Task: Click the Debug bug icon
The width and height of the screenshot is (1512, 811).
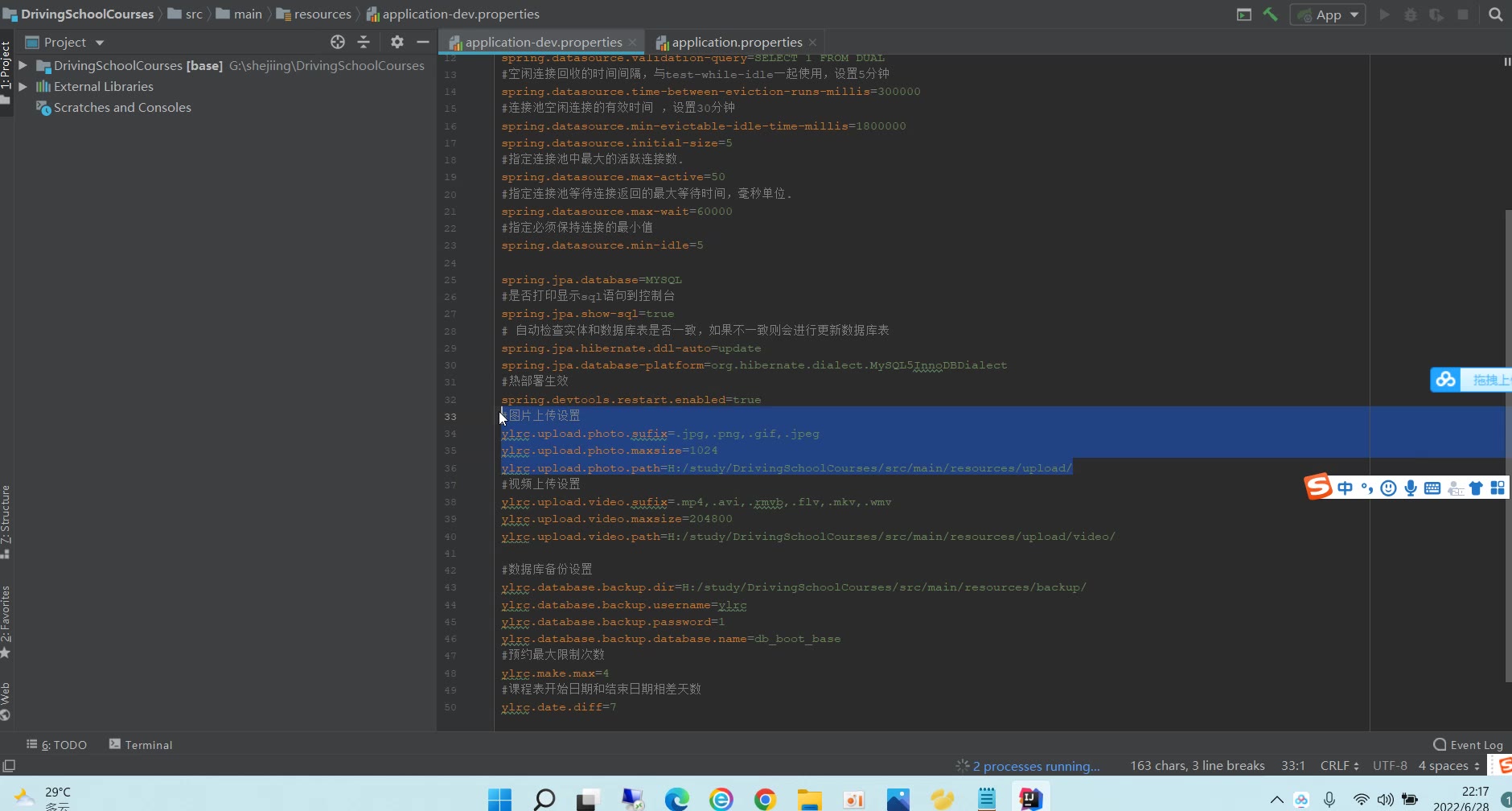Action: click(x=1410, y=14)
